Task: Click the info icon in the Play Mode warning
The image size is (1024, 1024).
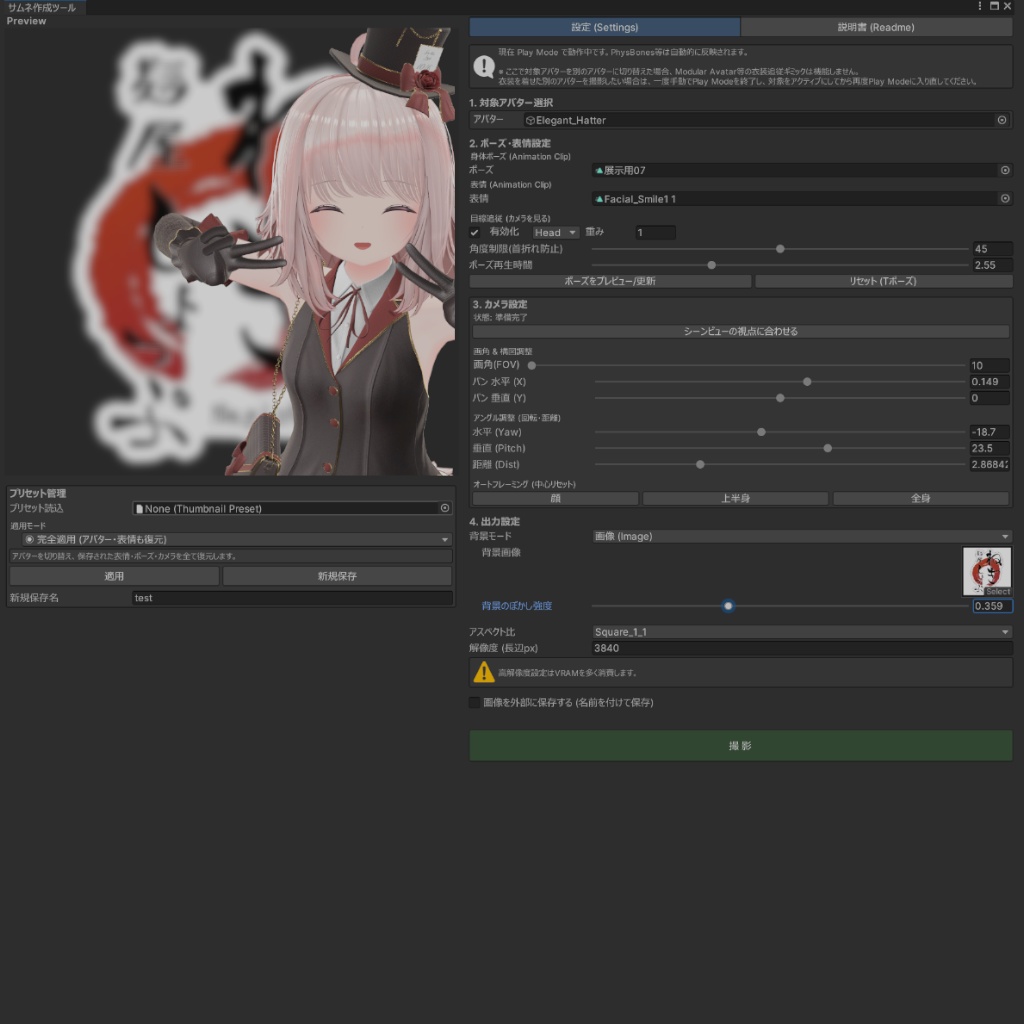Action: click(484, 66)
